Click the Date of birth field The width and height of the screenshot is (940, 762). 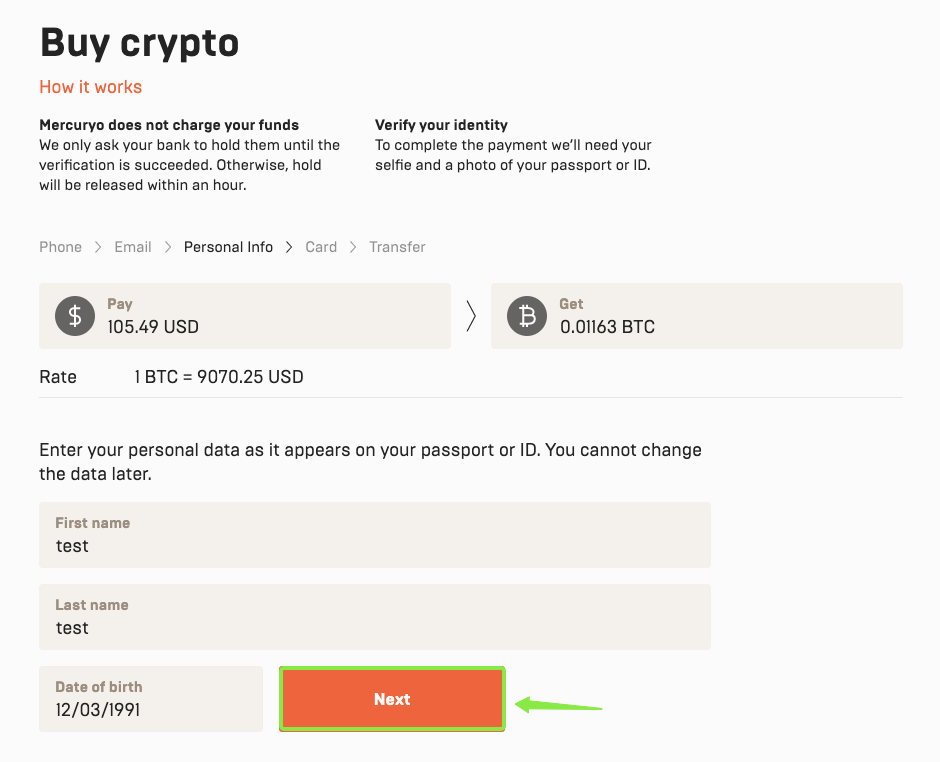tap(150, 698)
